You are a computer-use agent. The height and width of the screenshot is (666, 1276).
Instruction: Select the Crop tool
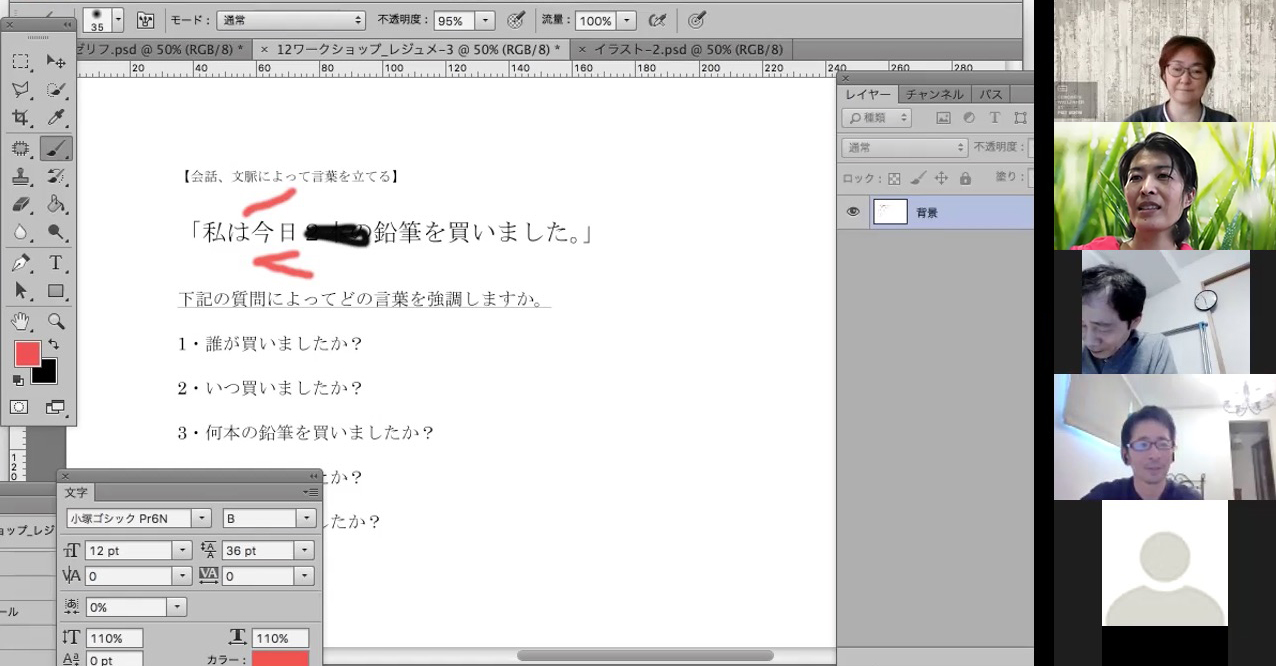(20, 118)
